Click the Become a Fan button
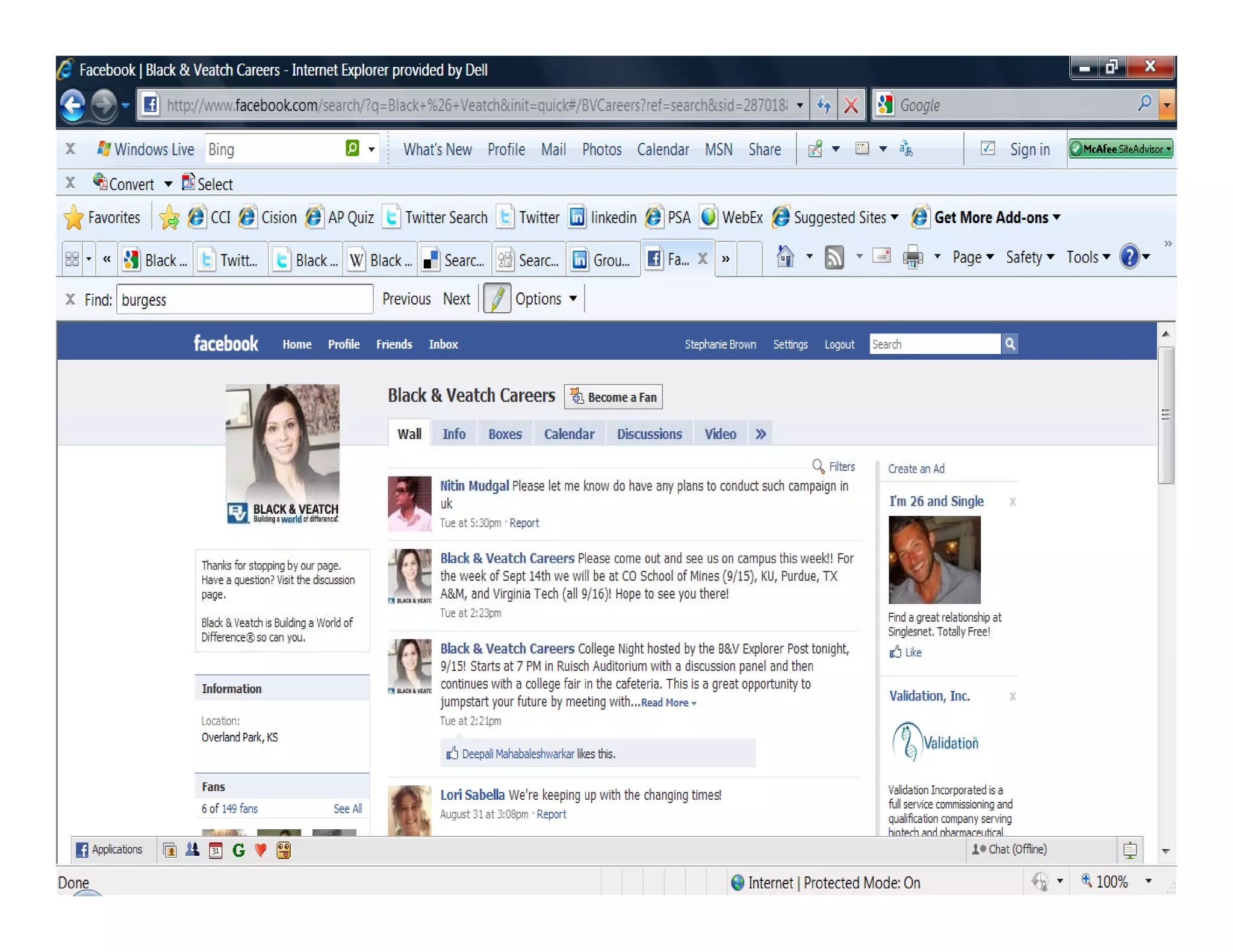Screen dimensions: 1233x952 (x=613, y=397)
